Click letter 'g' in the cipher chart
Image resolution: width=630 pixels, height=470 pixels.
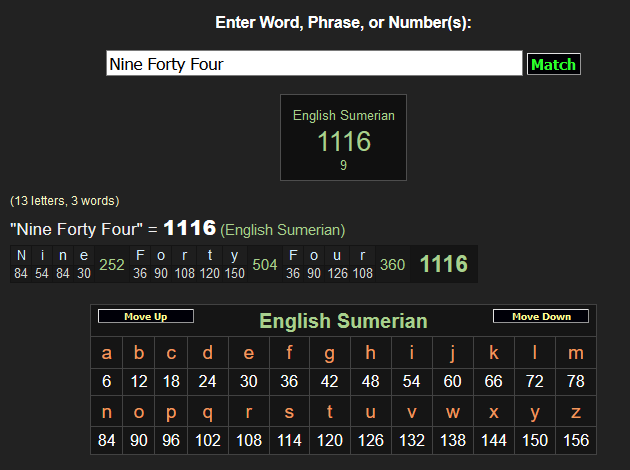[x=329, y=352]
